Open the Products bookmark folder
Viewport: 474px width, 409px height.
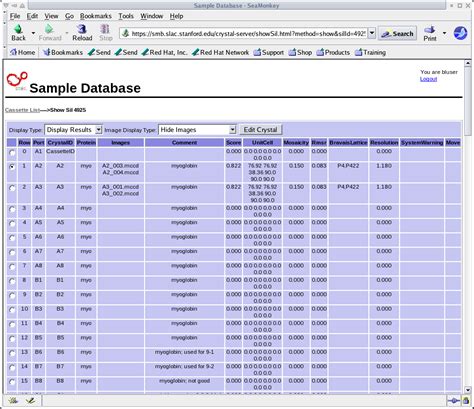[x=333, y=52]
